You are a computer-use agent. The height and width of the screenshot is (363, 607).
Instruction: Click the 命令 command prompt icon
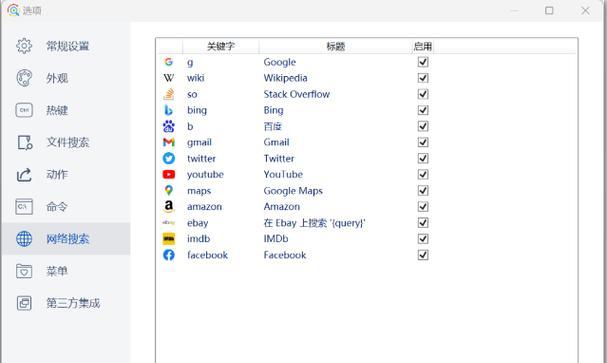pos(24,207)
